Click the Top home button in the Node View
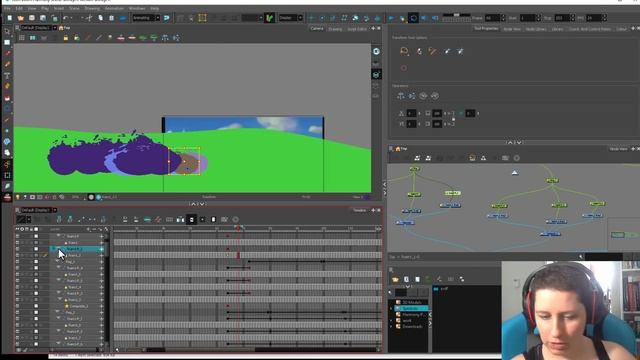This screenshot has width=640, height=360. coord(398,149)
